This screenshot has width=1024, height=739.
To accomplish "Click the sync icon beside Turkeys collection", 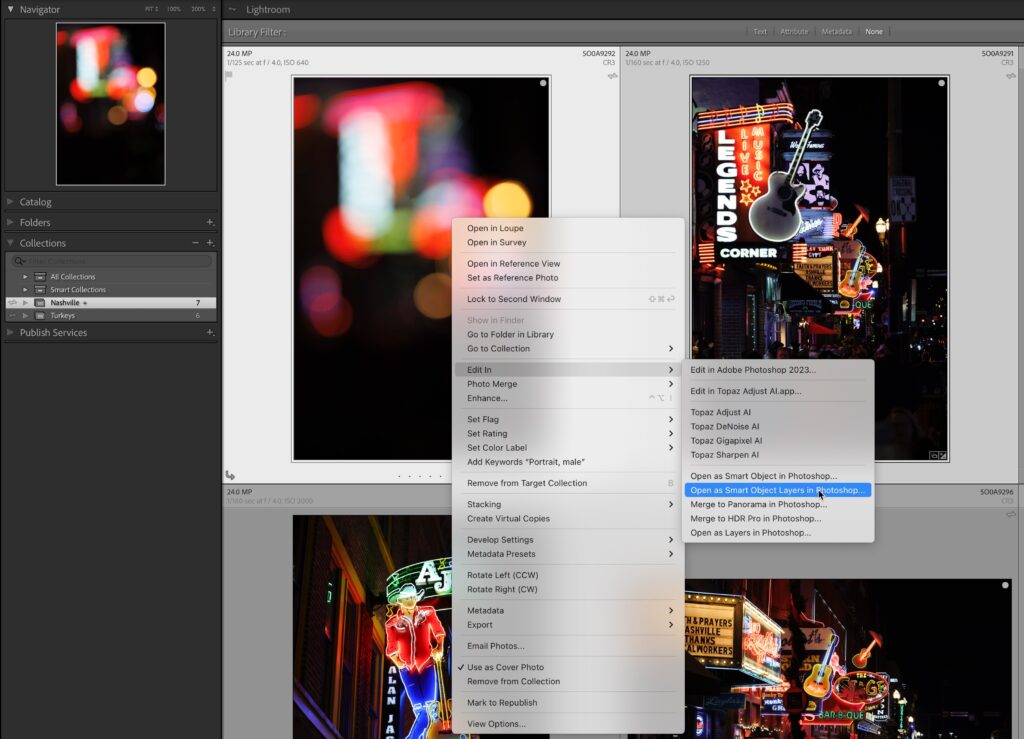I will (x=12, y=316).
